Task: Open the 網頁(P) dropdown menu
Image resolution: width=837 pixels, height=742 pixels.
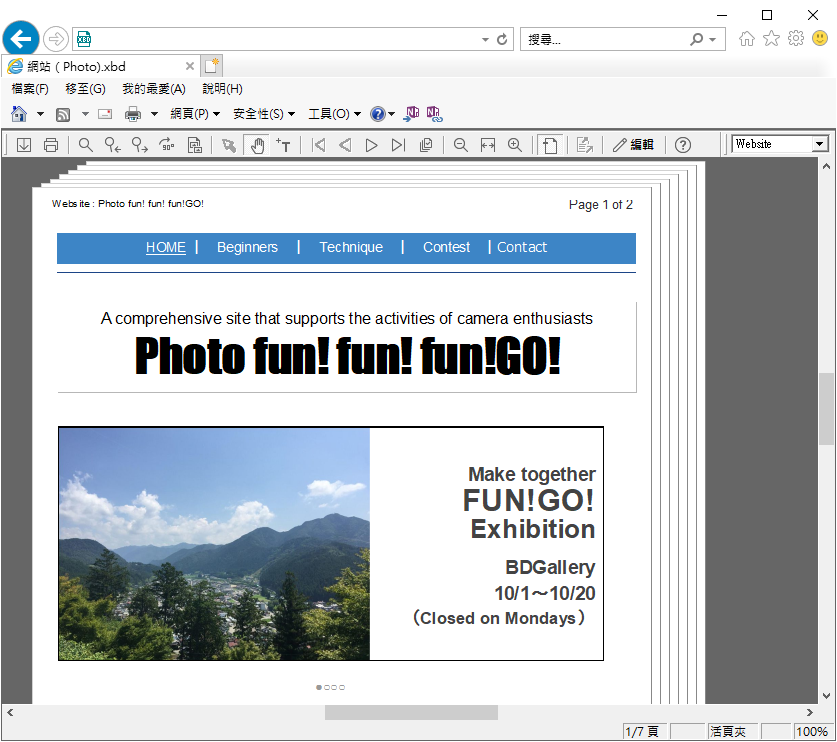Action: point(195,114)
